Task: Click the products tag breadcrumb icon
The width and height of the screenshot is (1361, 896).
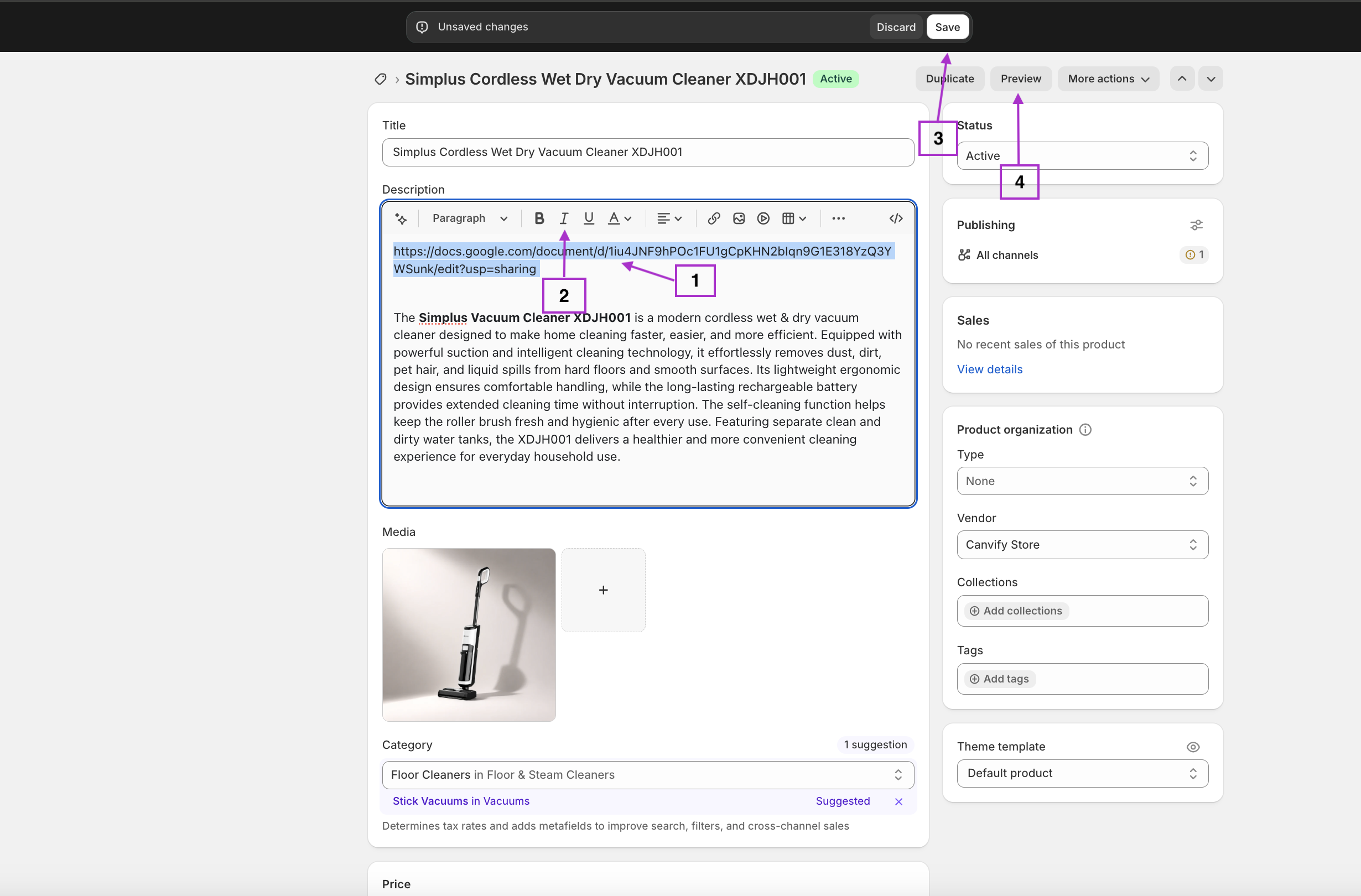Action: click(380, 79)
